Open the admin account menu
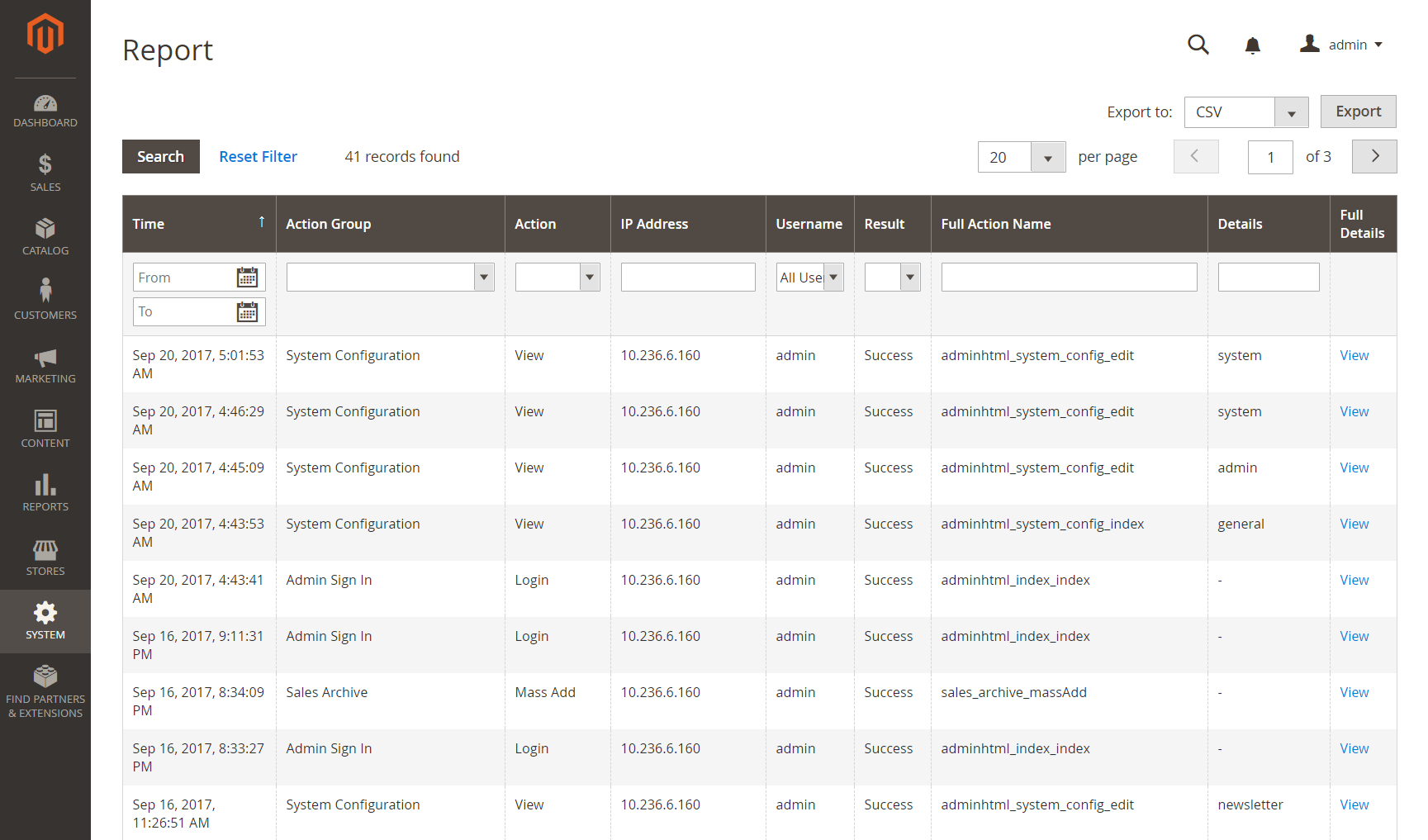 [x=1341, y=45]
